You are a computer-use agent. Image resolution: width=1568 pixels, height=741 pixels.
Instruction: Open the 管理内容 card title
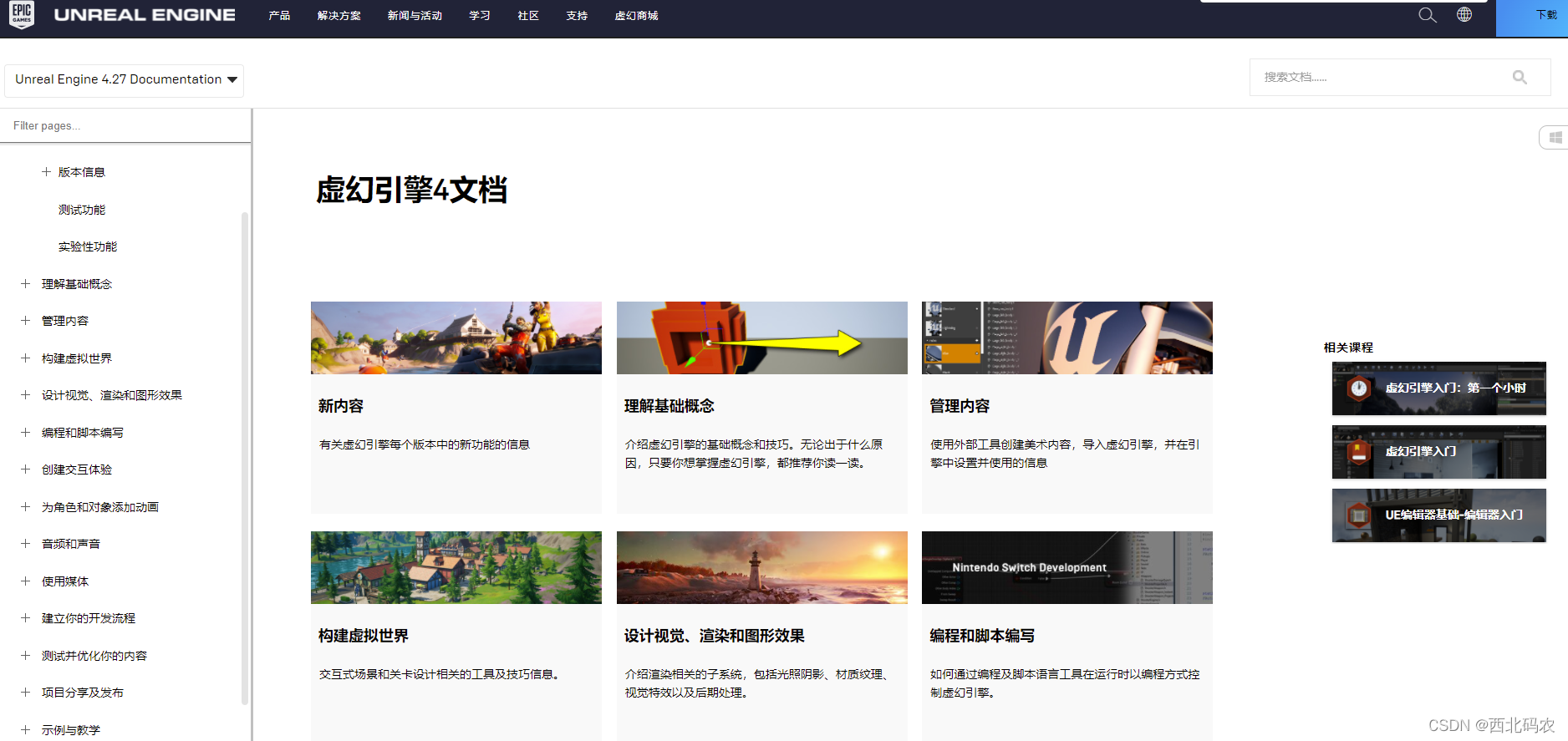point(960,406)
